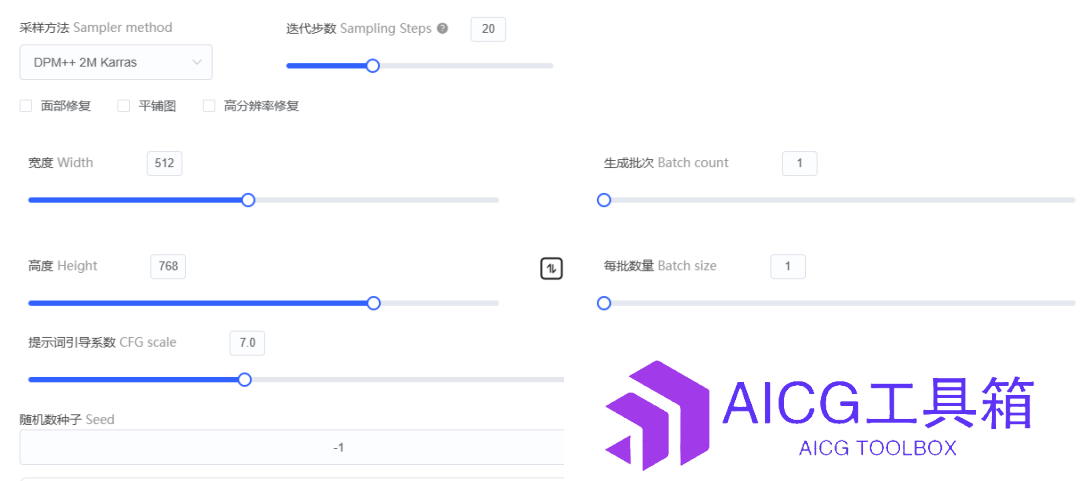Click the Batch count value box
Image resolution: width=1080 pixels, height=481 pixels.
800,164
